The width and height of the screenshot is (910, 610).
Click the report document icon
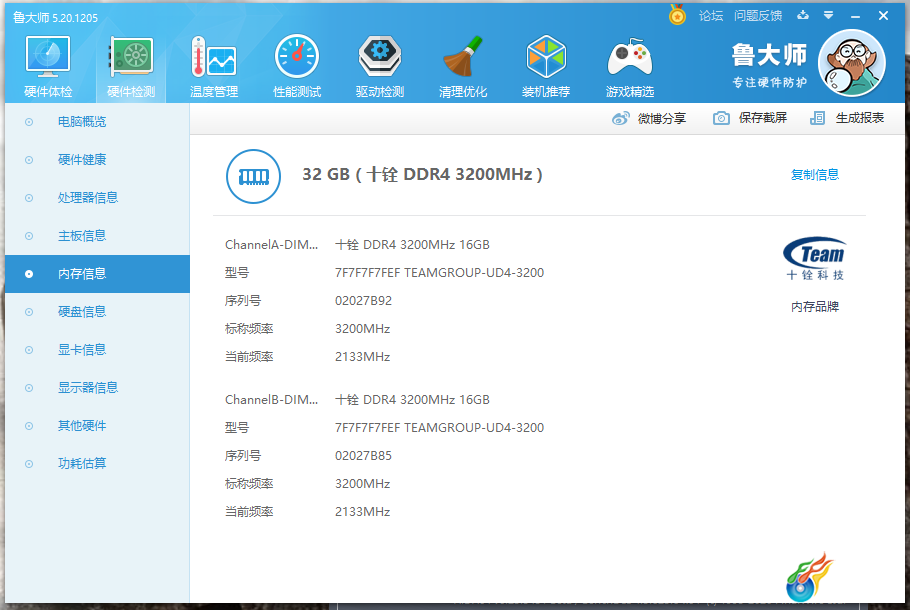click(x=817, y=118)
